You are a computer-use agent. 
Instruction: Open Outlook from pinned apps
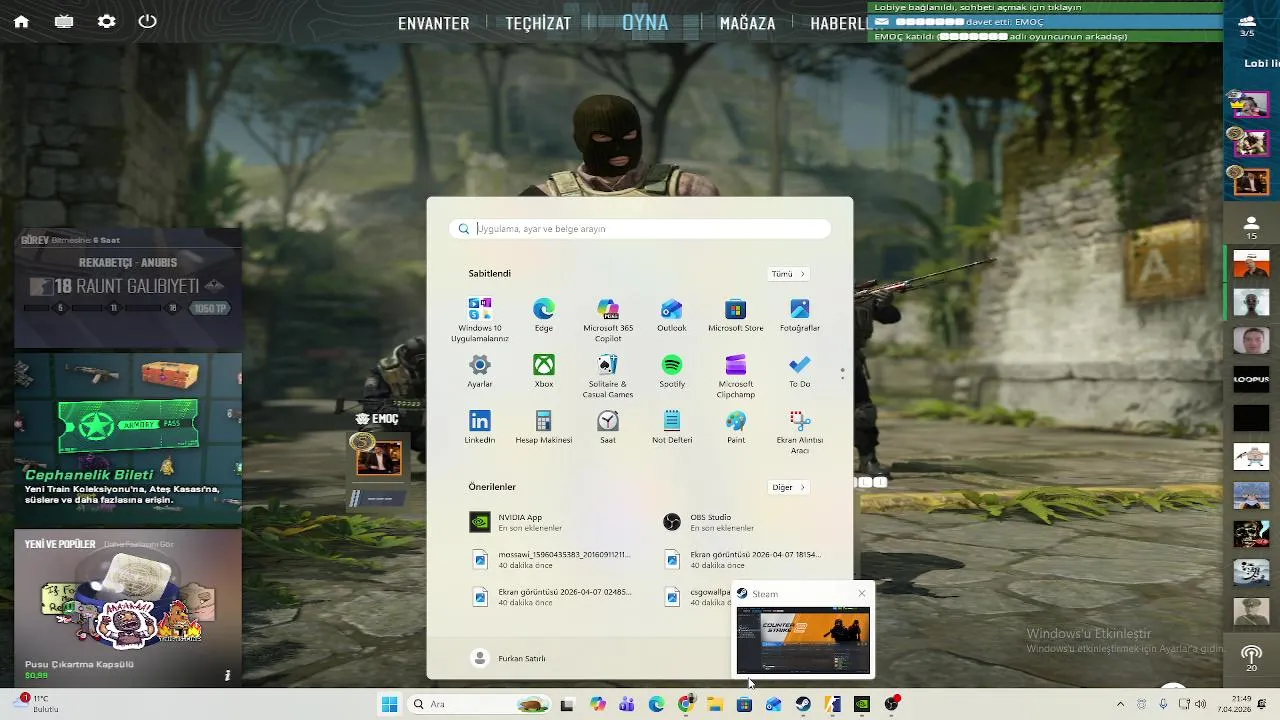672,315
